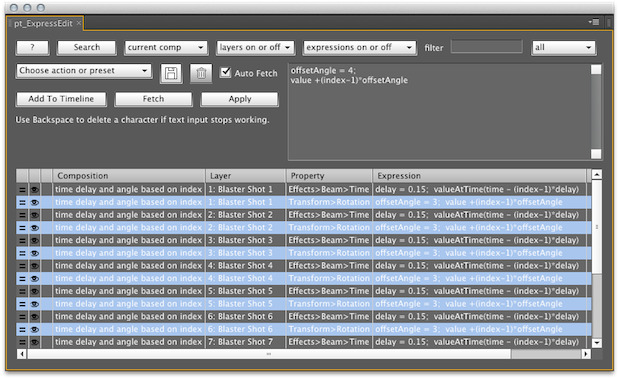Toggle expression equals icon for Blaster Shot 6 Rotation row
This screenshot has height=379, width=619.
[x=23, y=329]
